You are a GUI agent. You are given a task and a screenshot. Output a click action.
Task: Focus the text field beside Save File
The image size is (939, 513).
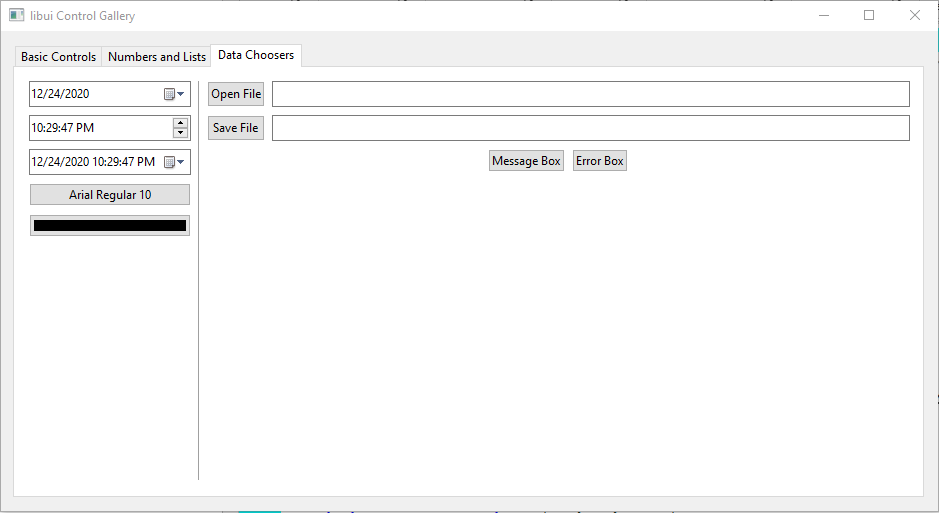[590, 128]
